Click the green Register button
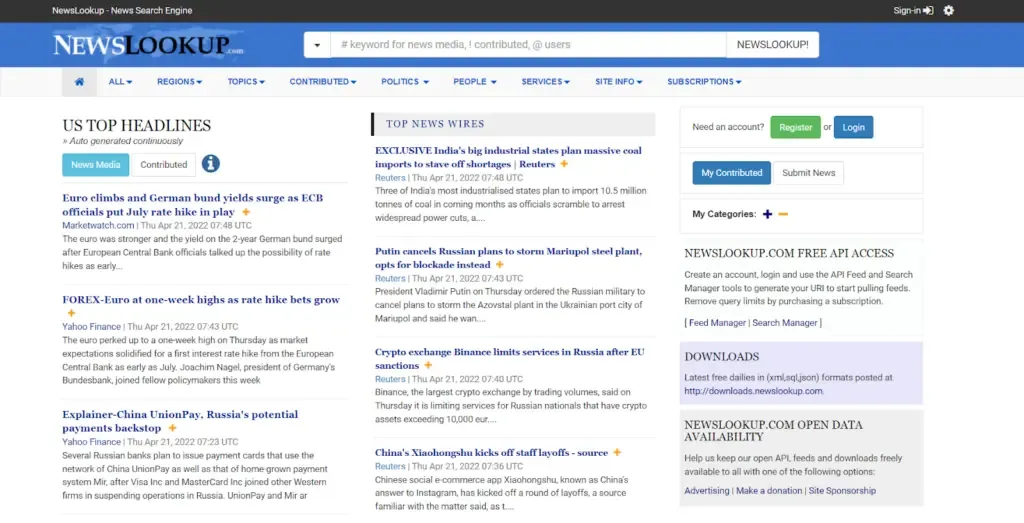The height and width of the screenshot is (523, 1024). [x=795, y=127]
